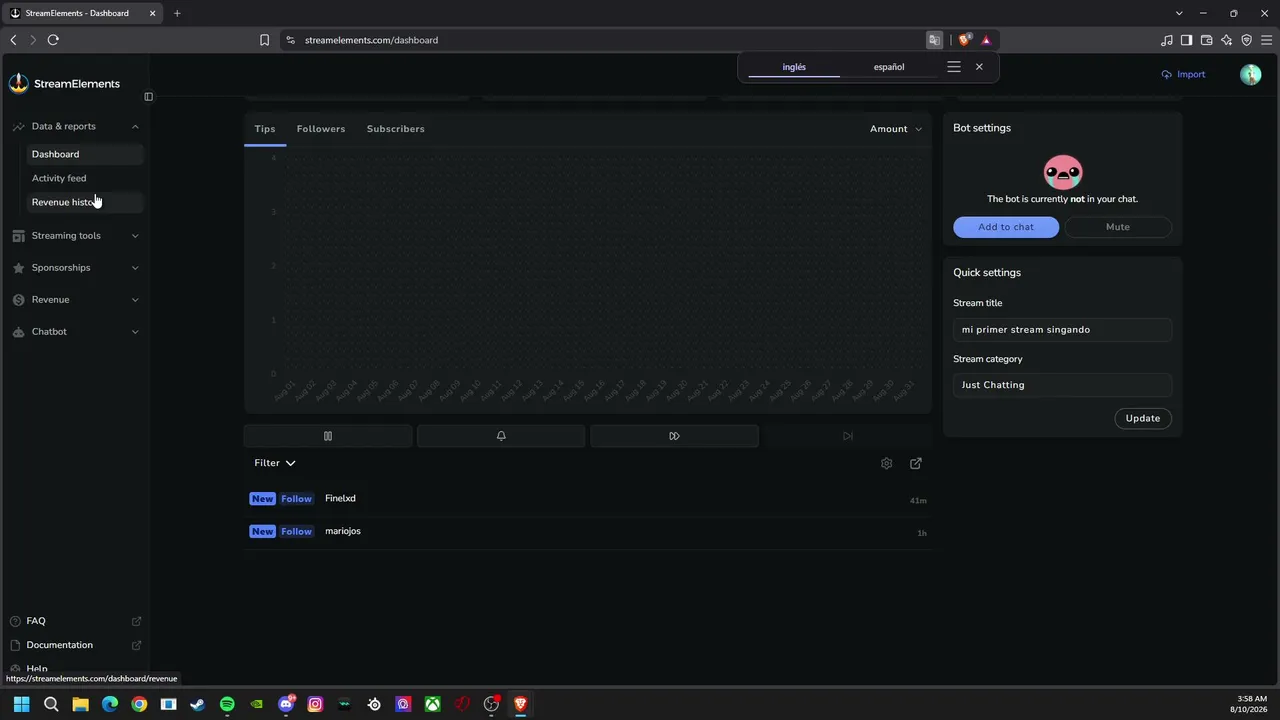Open the Dashboard sidebar item

[x=85, y=154]
